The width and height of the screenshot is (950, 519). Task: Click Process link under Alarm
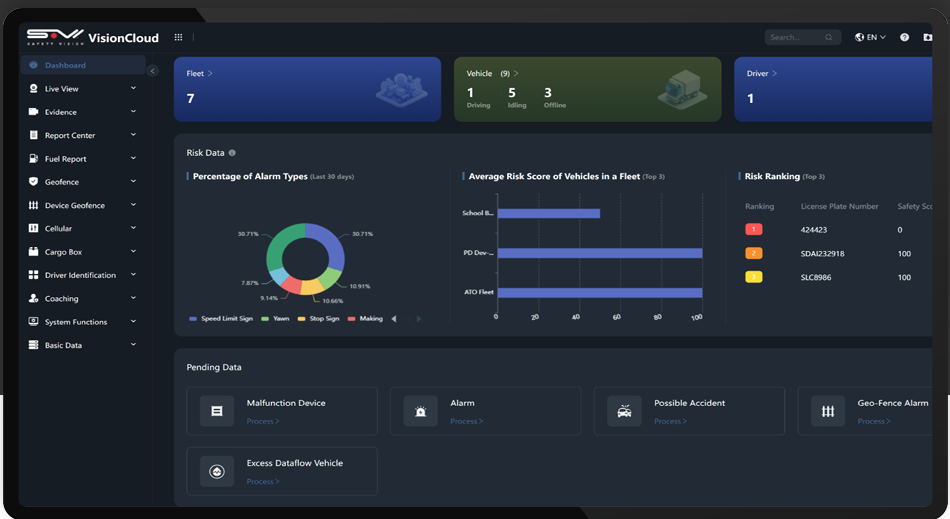coord(466,421)
